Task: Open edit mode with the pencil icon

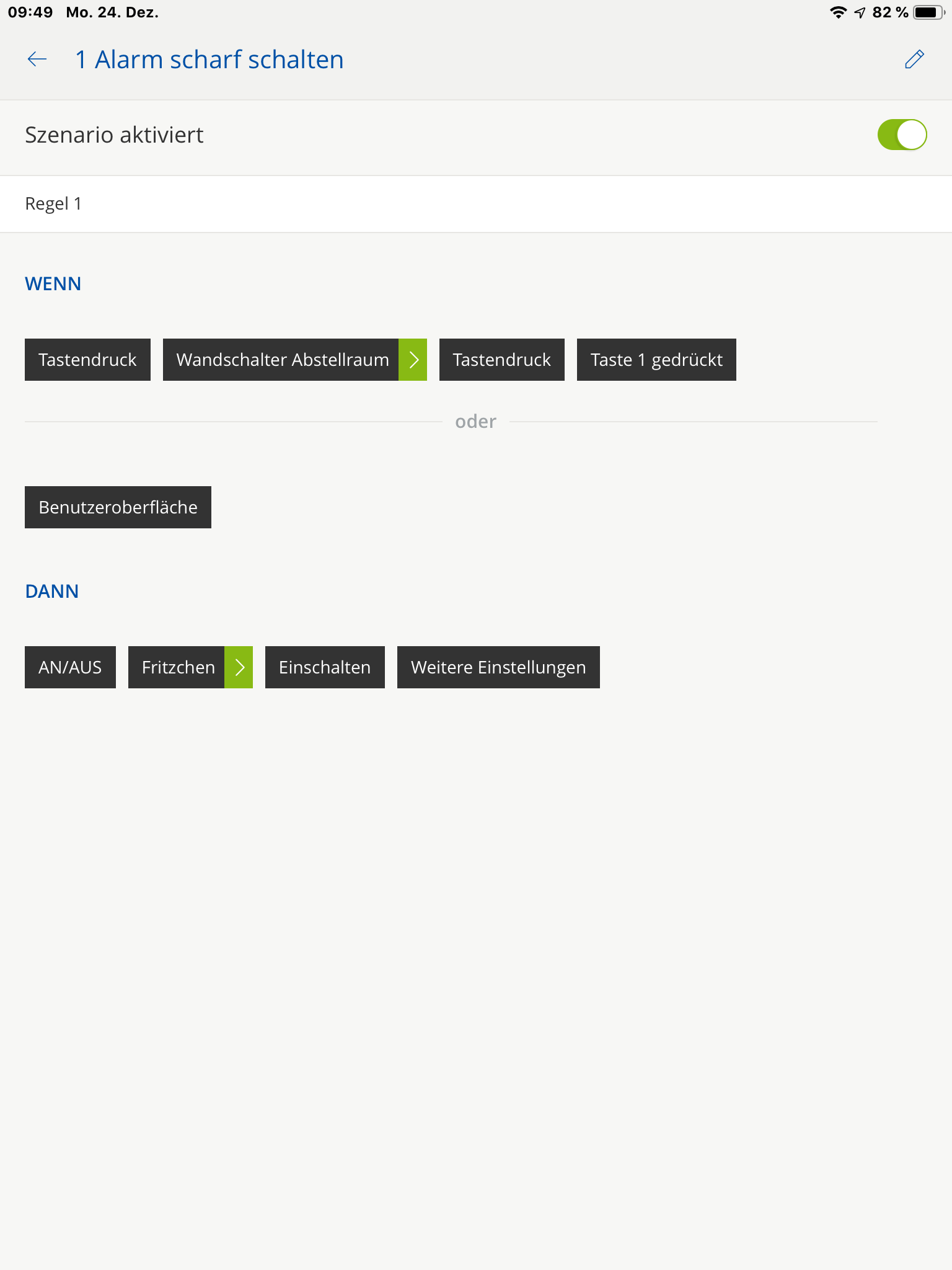Action: [x=914, y=60]
